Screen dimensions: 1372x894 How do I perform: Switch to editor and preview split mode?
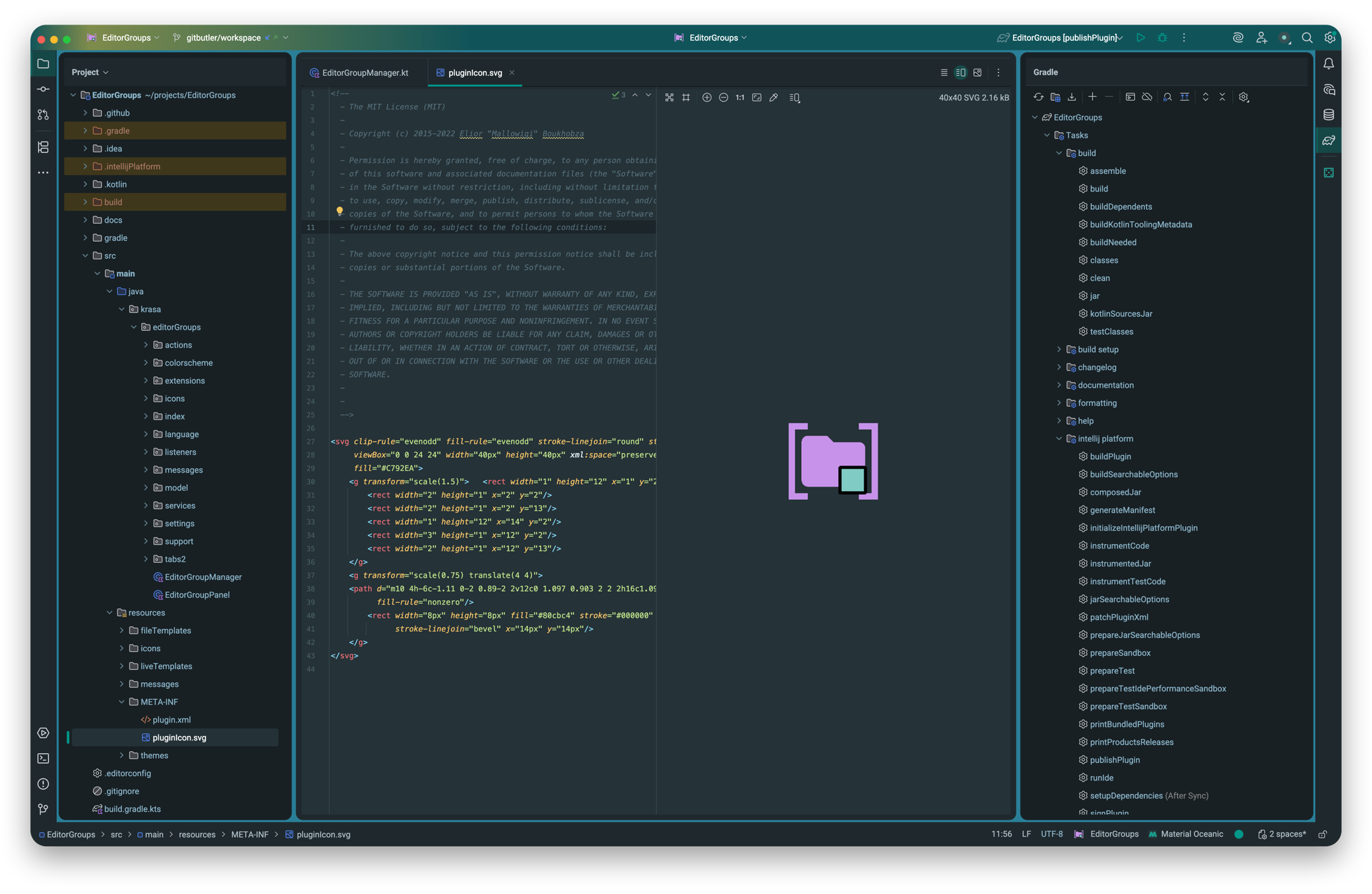click(x=961, y=73)
